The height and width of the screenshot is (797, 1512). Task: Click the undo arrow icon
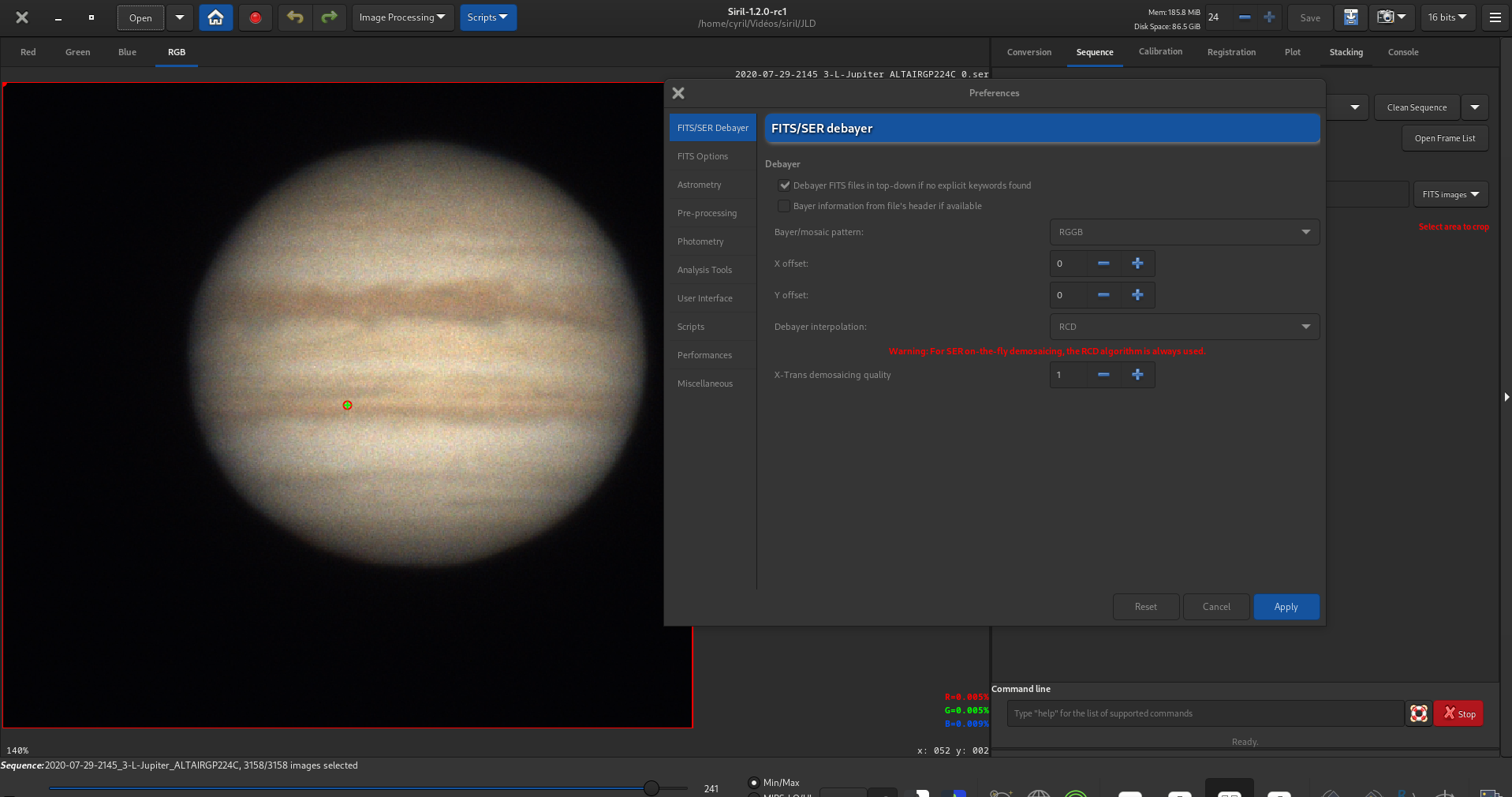[x=295, y=17]
